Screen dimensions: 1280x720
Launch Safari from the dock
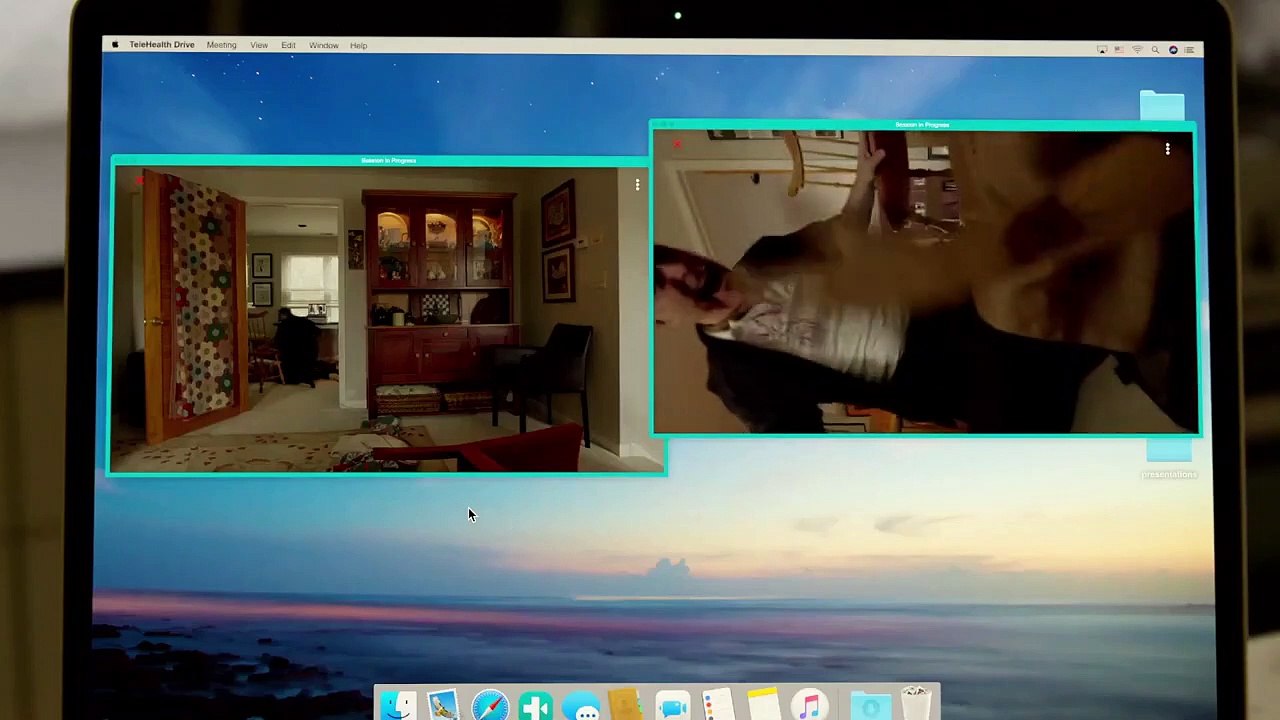(490, 704)
